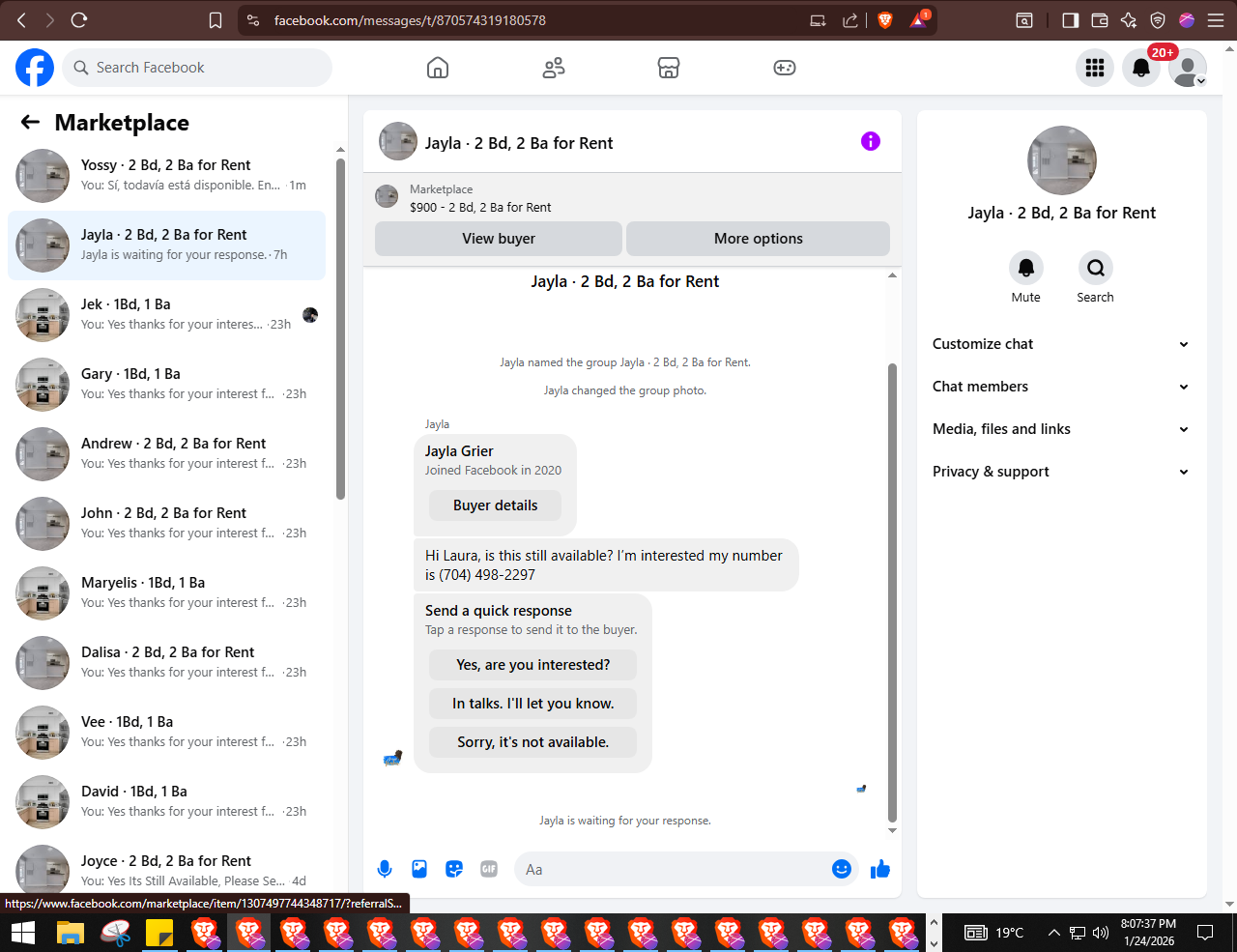Go back using the Marketplace arrow
Viewport: 1237px width, 952px height.
tap(30, 122)
